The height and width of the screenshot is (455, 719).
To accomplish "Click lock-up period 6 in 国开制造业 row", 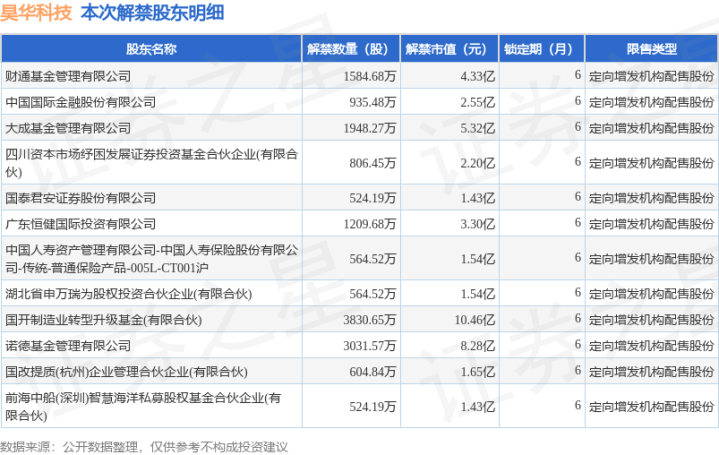I will 578,318.
